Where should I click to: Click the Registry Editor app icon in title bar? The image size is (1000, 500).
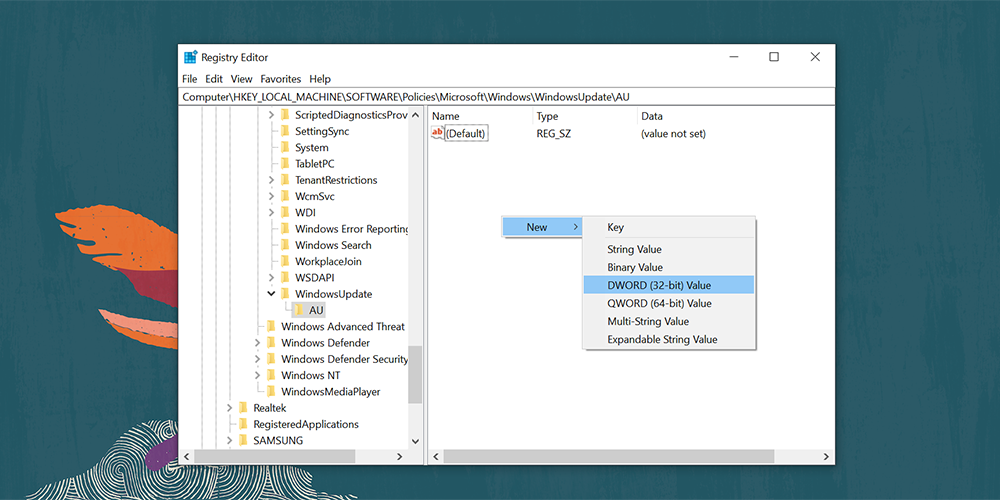pyautogui.click(x=190, y=57)
